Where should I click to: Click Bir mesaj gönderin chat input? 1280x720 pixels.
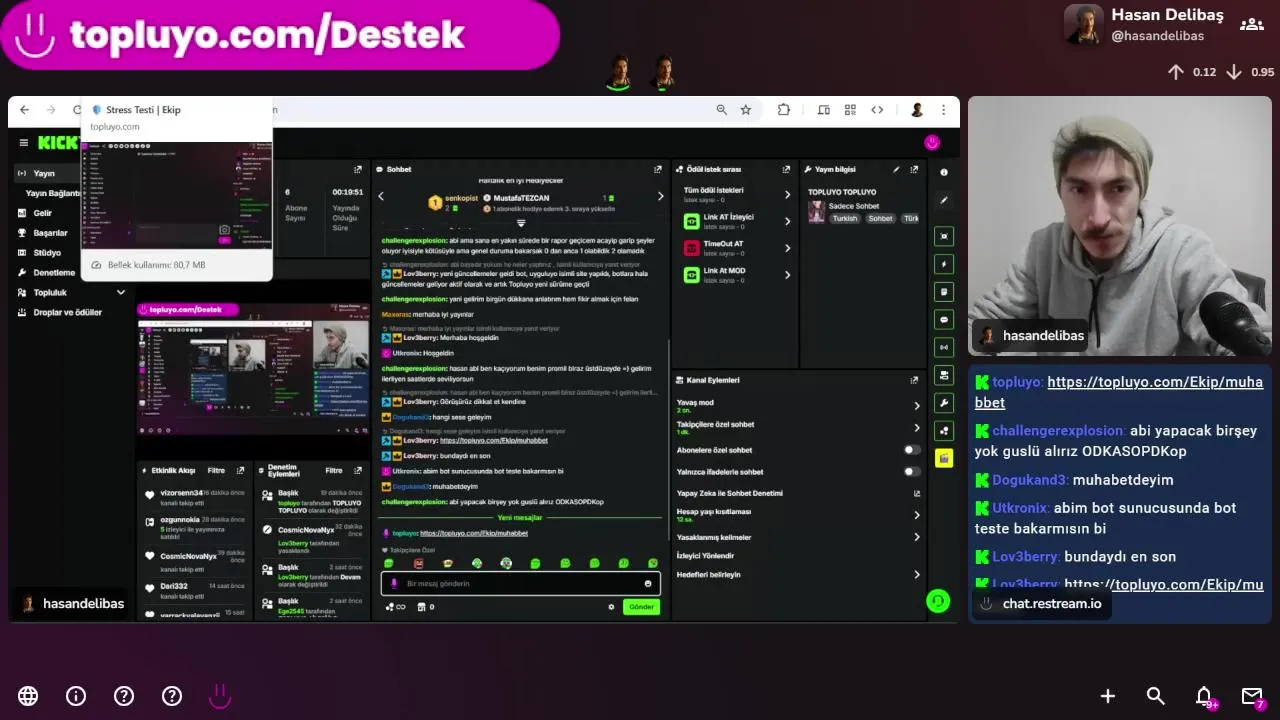[520, 583]
